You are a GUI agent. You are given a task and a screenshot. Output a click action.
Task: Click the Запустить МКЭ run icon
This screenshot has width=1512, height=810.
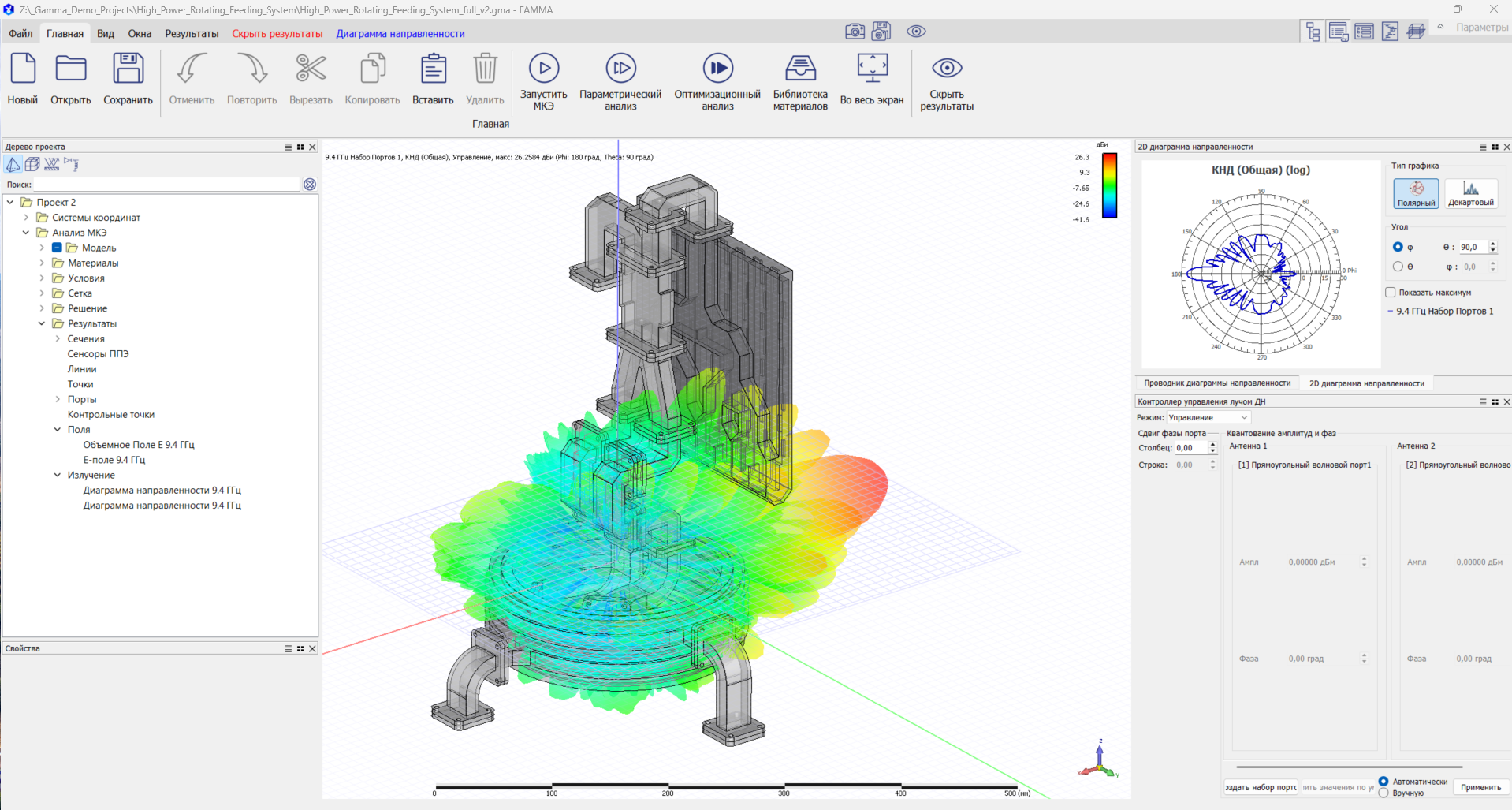pos(543,69)
